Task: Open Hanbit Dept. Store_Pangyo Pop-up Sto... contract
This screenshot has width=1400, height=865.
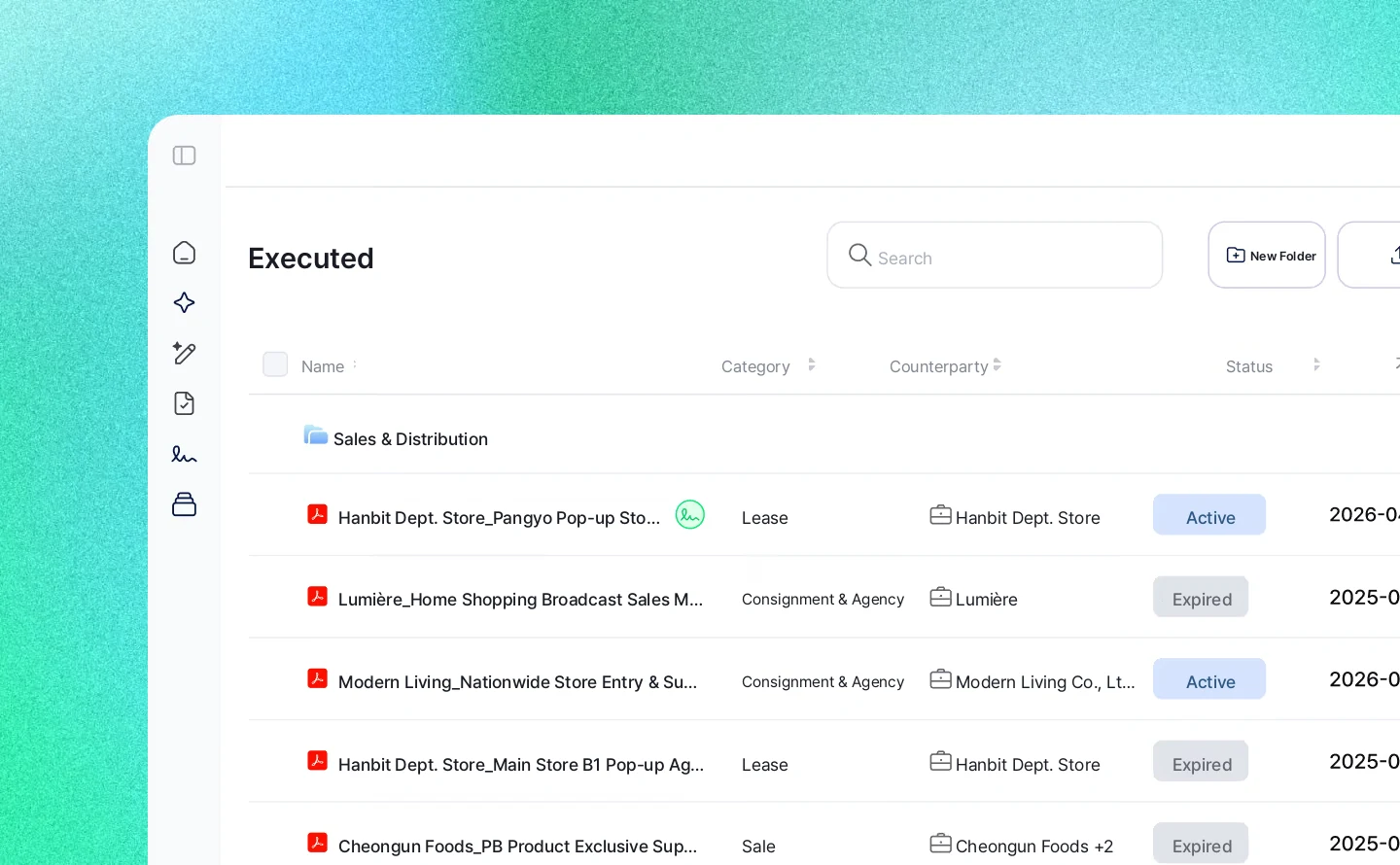Action: [499, 518]
